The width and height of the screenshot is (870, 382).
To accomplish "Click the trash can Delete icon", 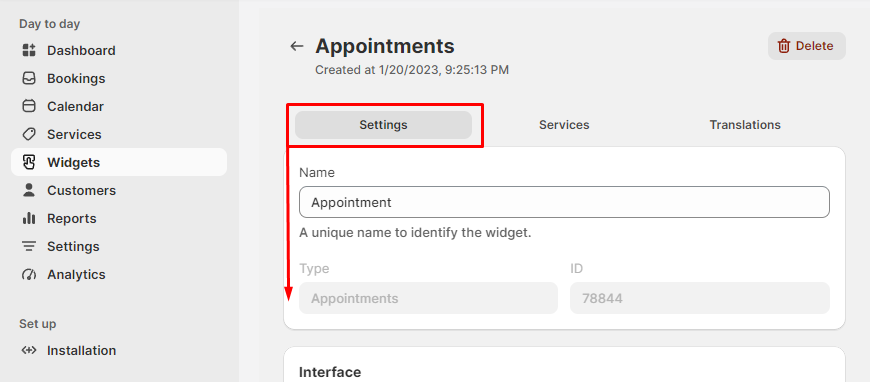I will (784, 46).
